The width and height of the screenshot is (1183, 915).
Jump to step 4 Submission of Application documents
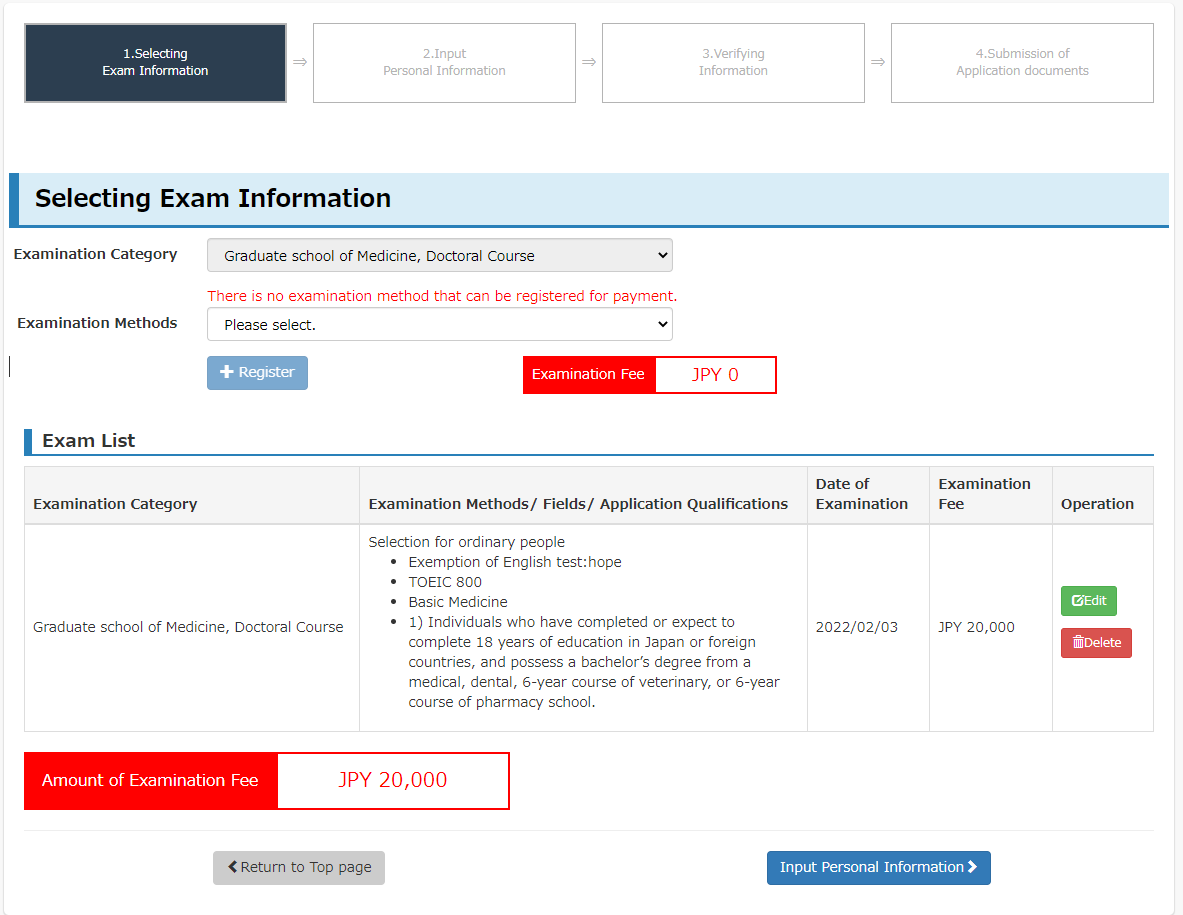point(1022,63)
